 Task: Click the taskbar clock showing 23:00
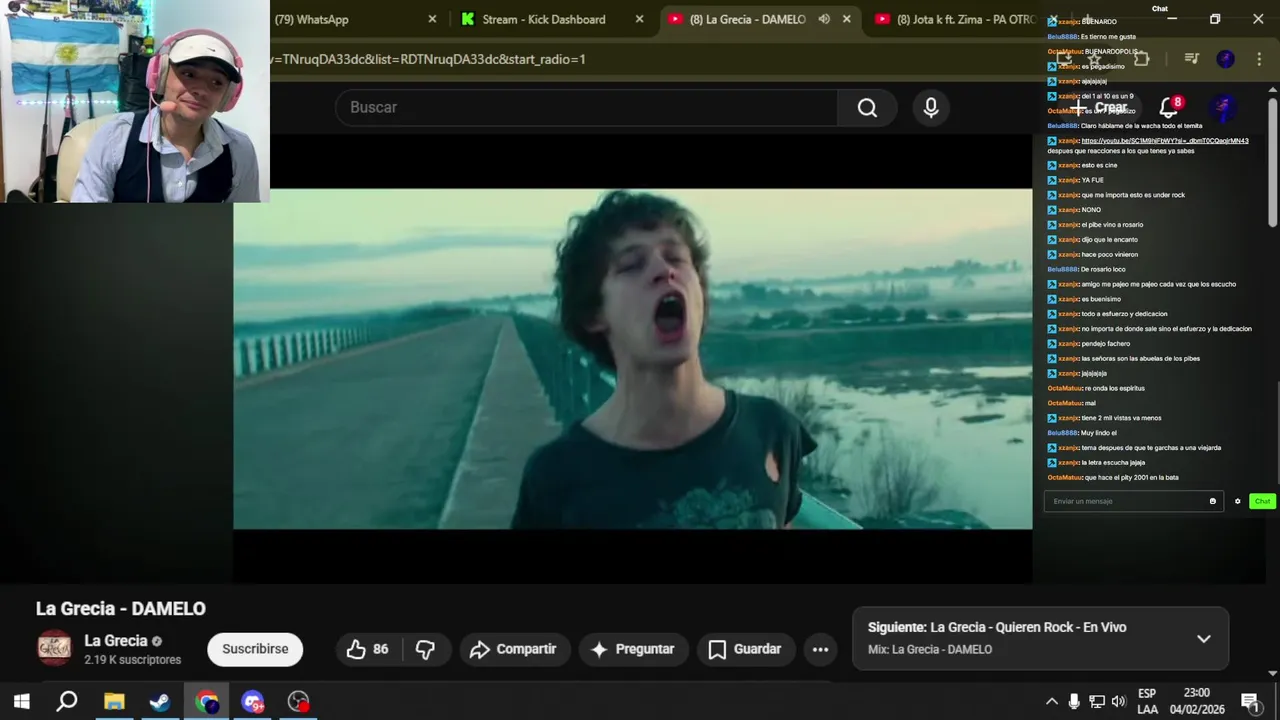tap(1196, 701)
